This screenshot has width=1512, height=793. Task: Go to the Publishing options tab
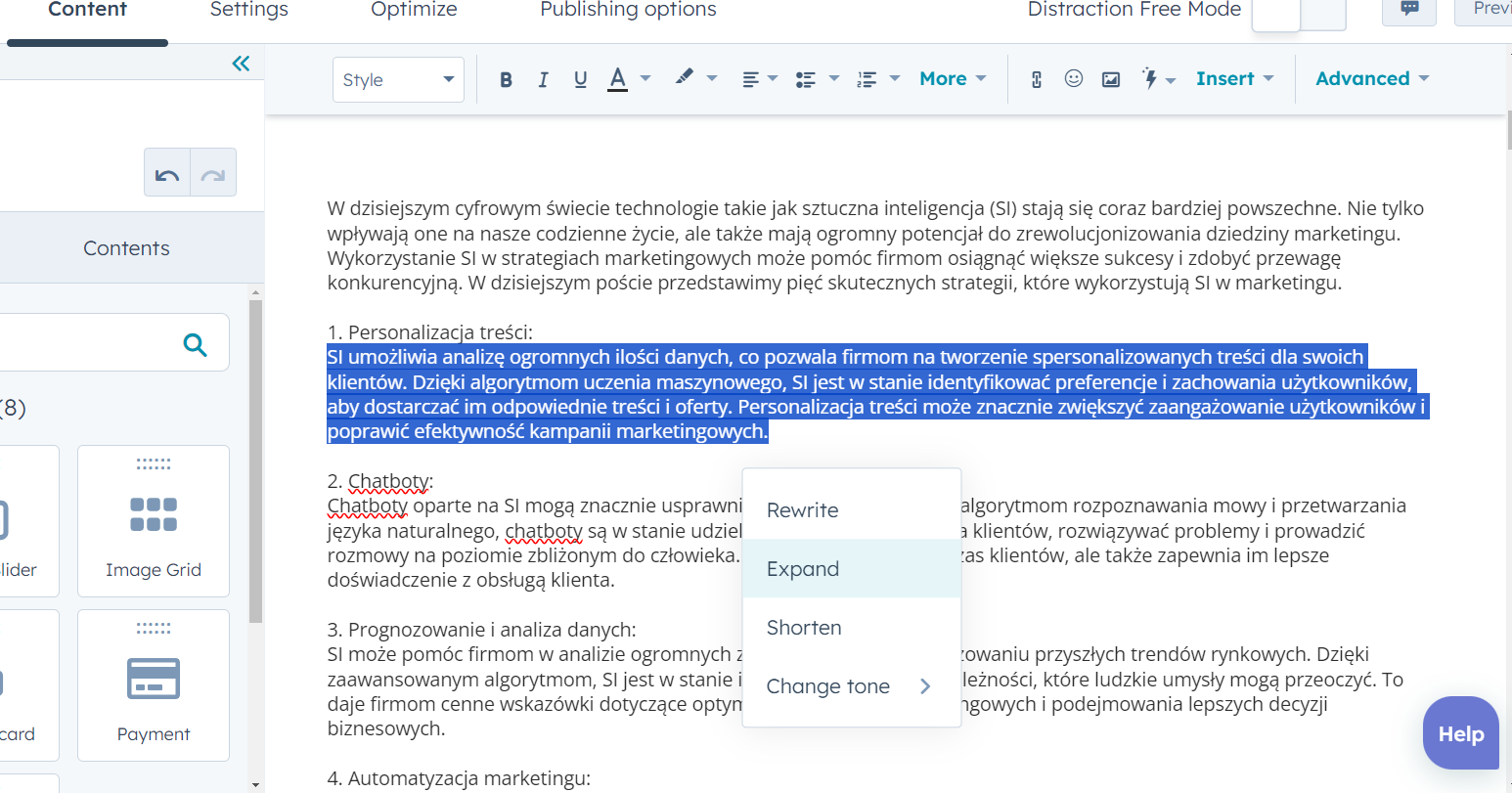pyautogui.click(x=628, y=11)
